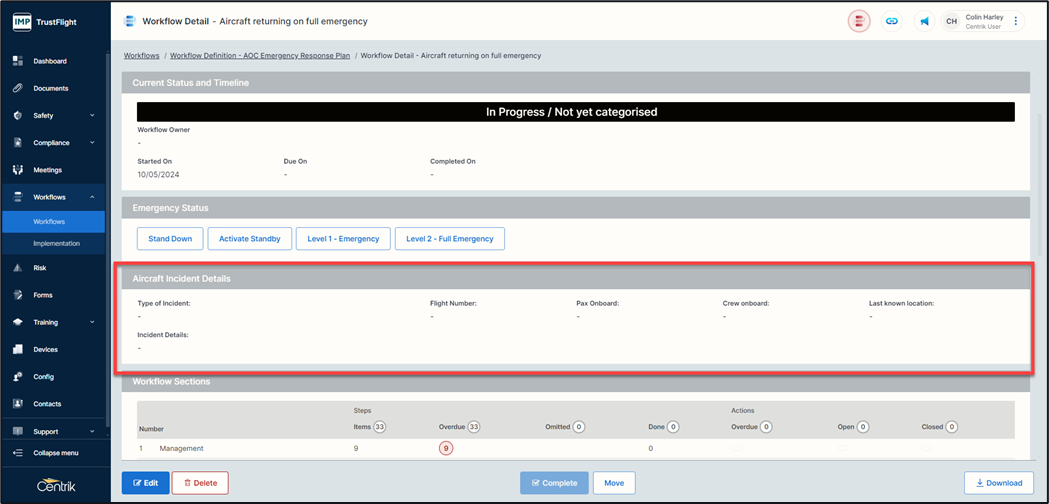The width and height of the screenshot is (1049, 504).
Task: Click the Collapse menu label
Action: pyautogui.click(x=56, y=453)
